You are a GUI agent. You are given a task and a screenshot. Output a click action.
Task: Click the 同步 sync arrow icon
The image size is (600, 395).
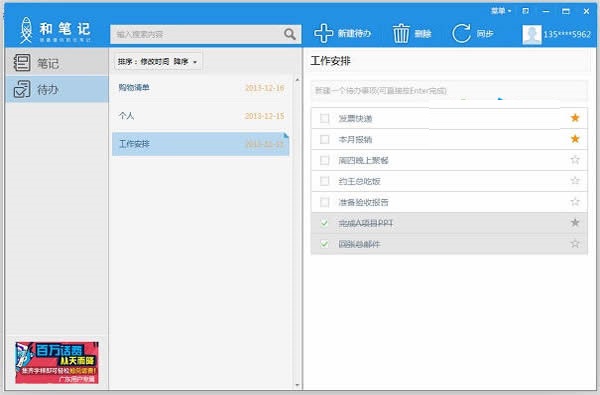(461, 33)
